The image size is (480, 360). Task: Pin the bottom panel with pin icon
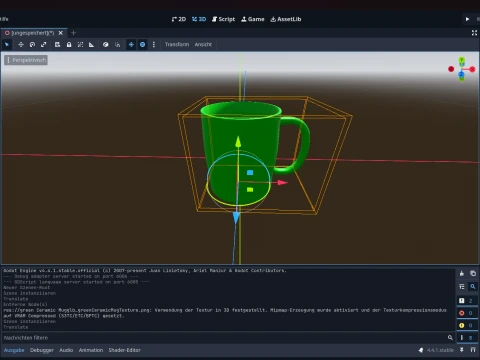(462, 350)
